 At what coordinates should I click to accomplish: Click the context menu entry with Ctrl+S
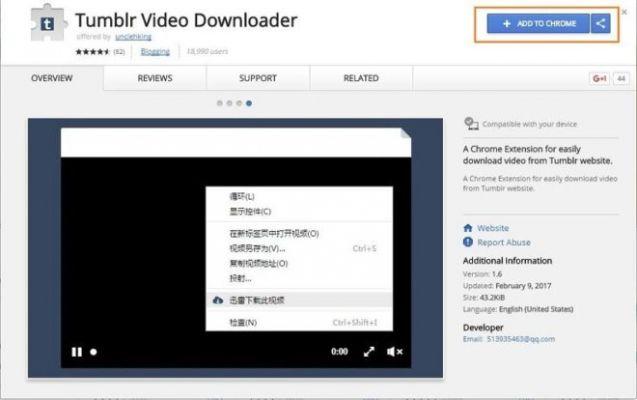coord(299,249)
